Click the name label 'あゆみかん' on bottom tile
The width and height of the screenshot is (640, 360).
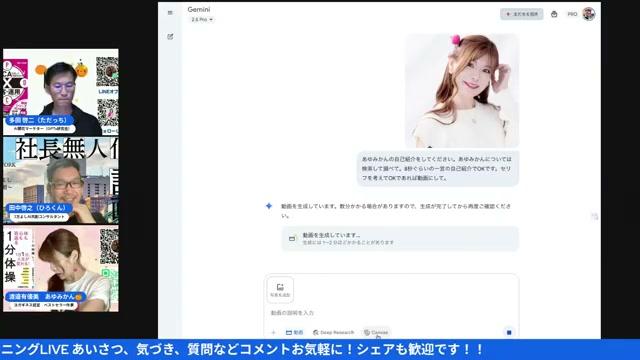tap(45, 296)
